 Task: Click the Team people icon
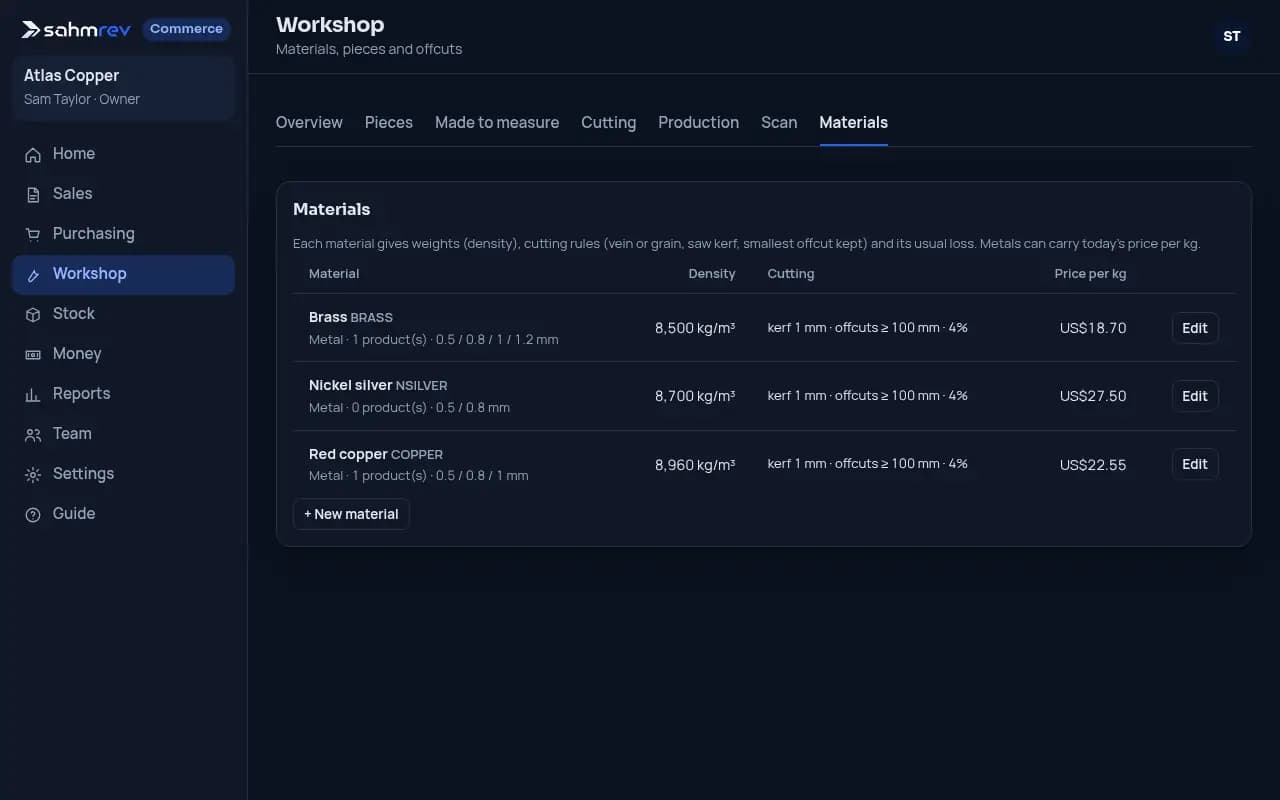pyautogui.click(x=33, y=434)
